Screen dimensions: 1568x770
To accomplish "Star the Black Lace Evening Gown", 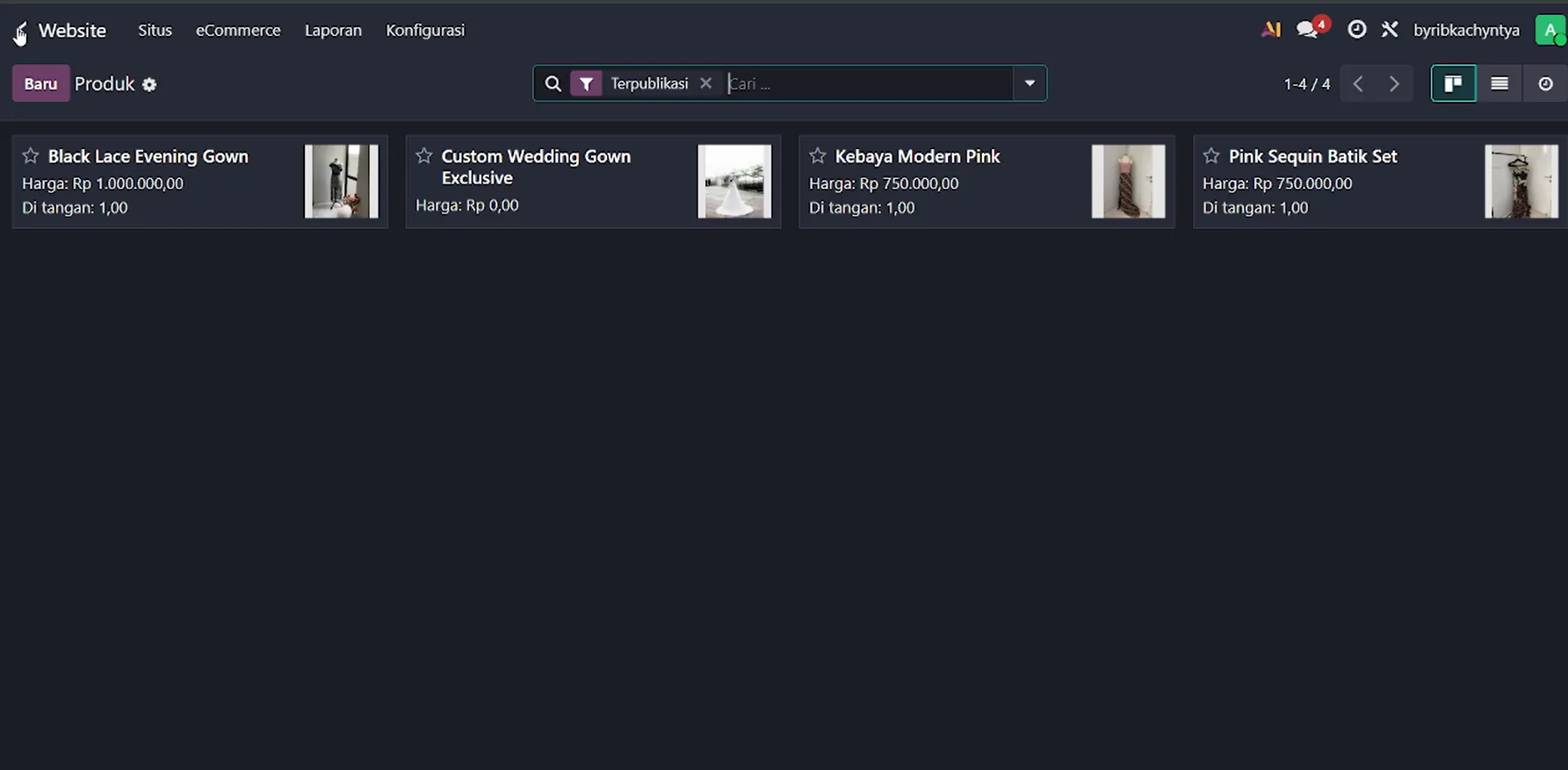I will (31, 155).
